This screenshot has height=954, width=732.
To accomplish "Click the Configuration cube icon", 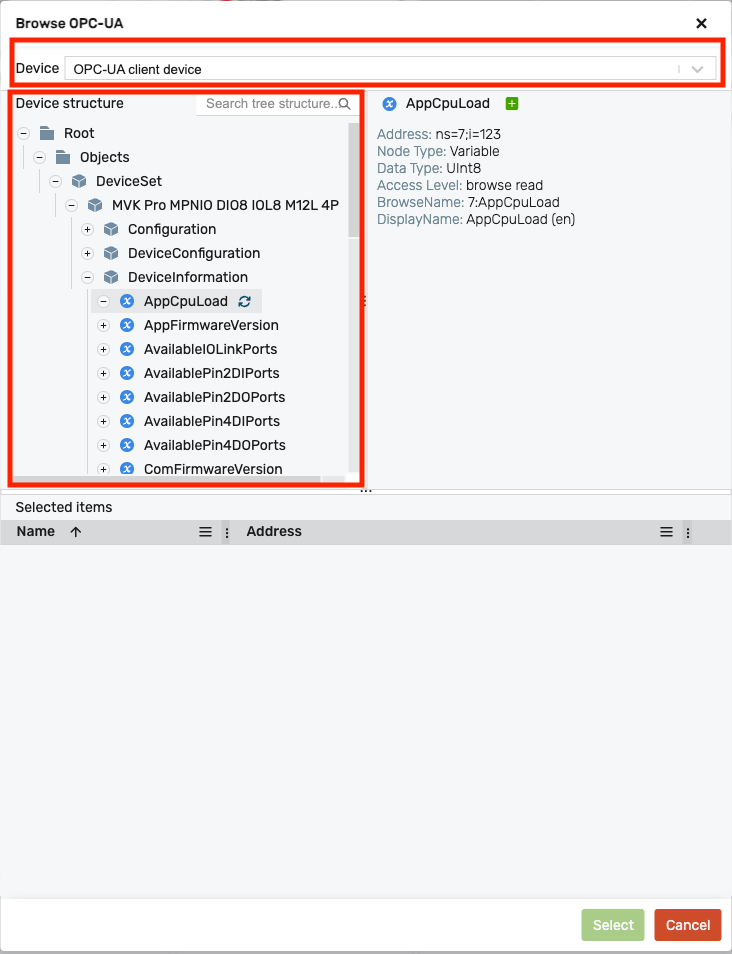I will click(111, 229).
